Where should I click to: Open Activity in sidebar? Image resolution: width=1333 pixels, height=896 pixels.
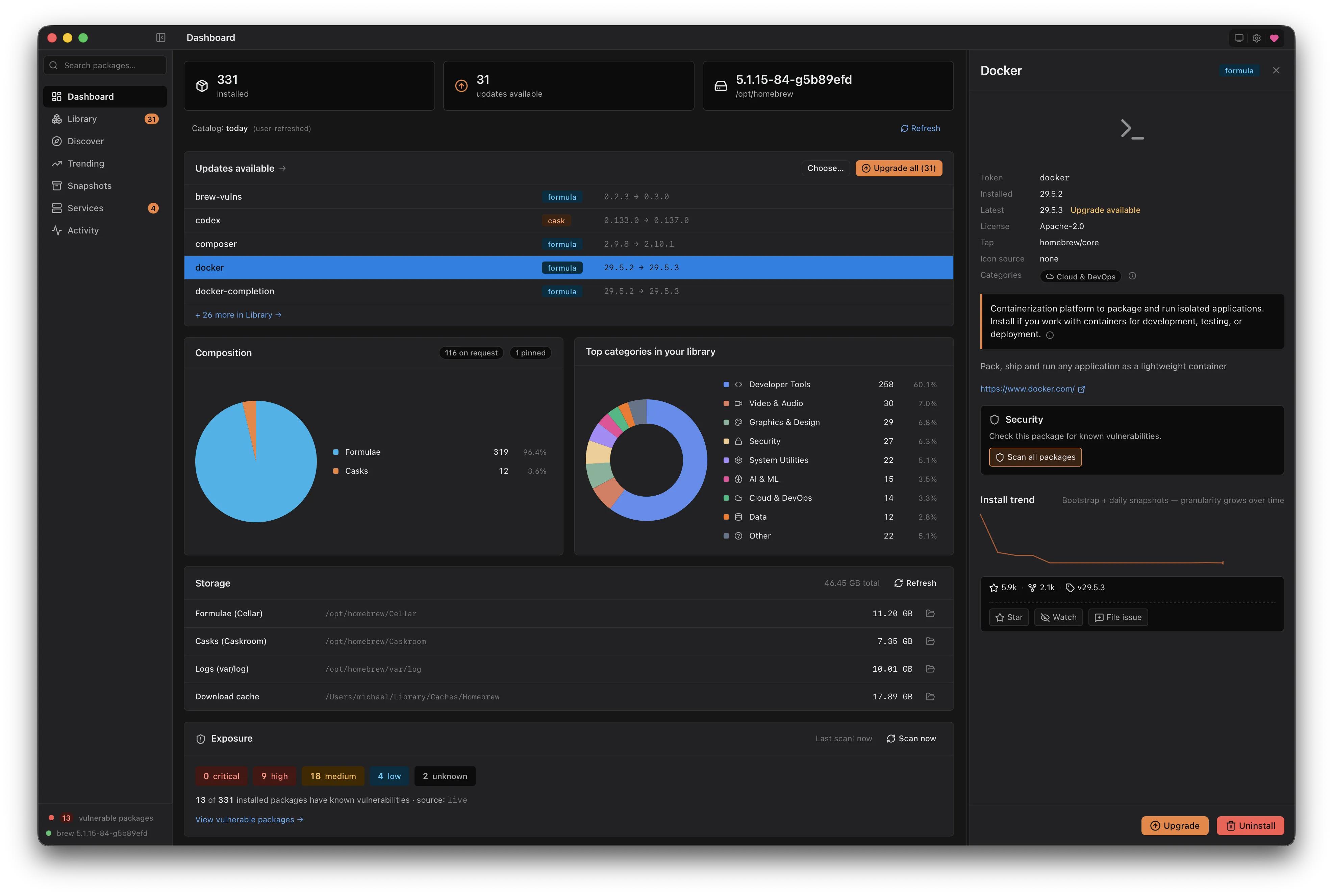[x=105, y=230]
